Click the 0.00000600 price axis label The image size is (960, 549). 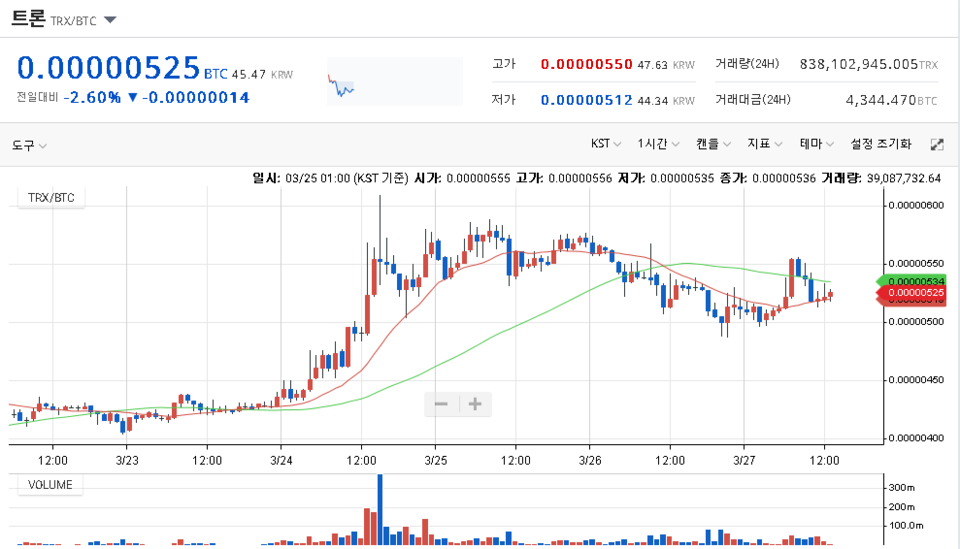(916, 206)
